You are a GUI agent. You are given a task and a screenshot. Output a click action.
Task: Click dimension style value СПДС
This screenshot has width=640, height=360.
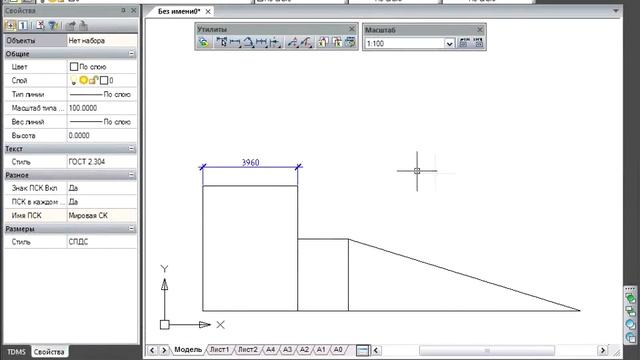(x=102, y=242)
